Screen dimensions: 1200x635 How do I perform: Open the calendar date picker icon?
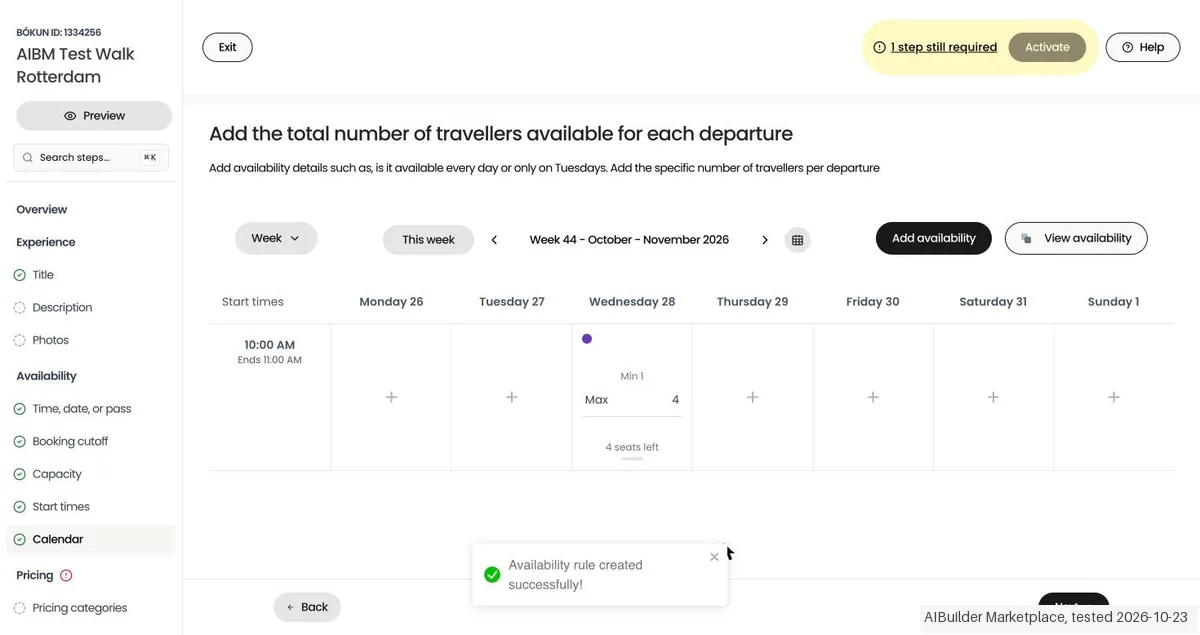click(797, 240)
